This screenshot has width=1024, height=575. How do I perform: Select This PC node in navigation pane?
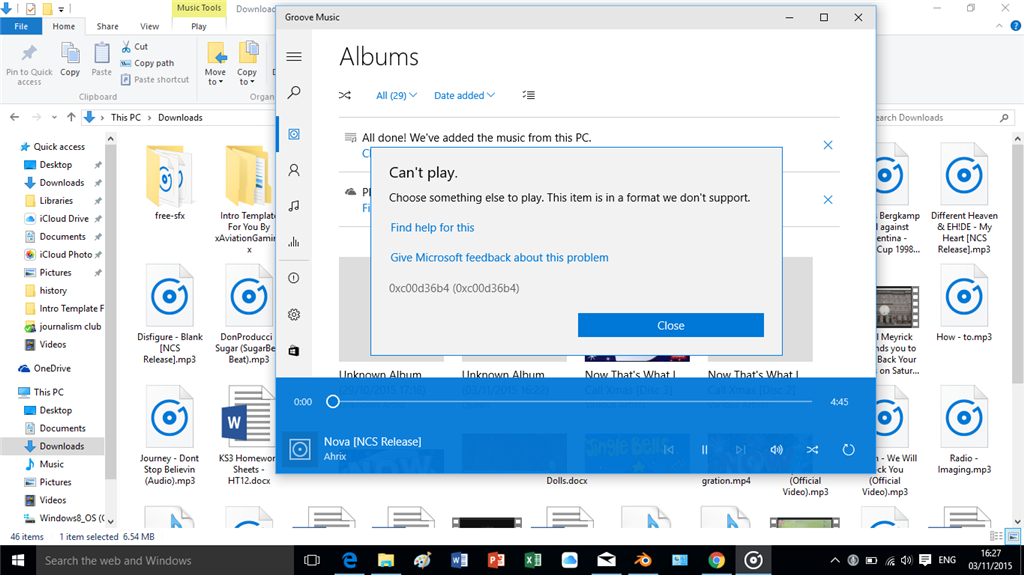pyautogui.click(x=41, y=392)
